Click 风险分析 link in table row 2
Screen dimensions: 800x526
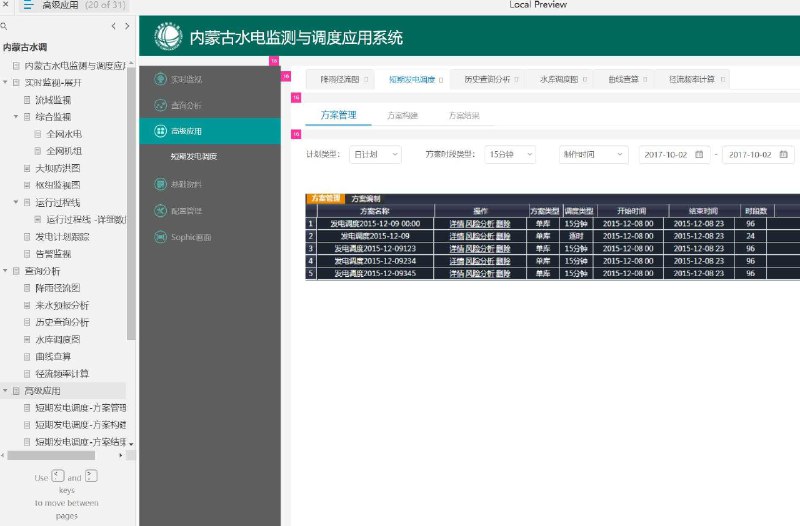point(480,236)
